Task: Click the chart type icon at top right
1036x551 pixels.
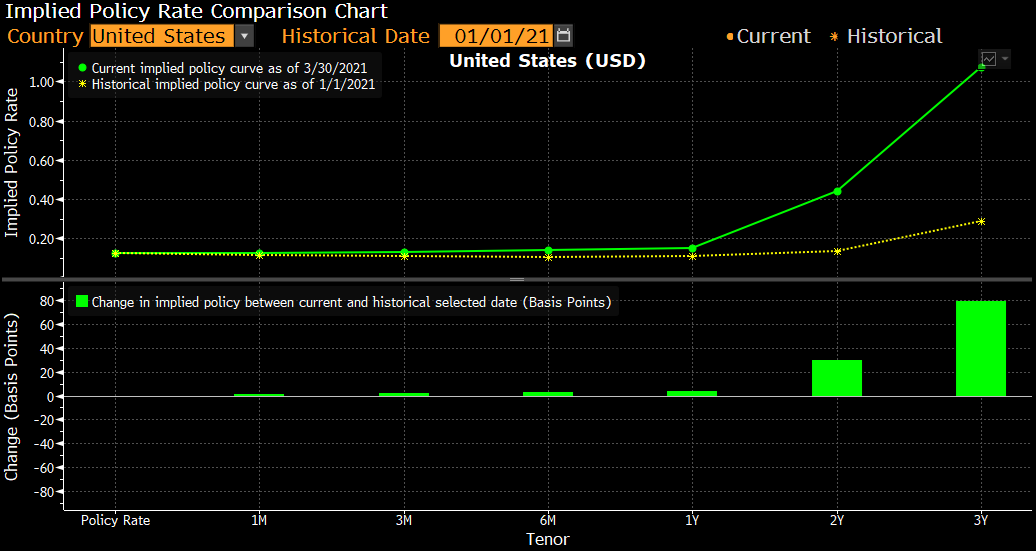Action: [x=988, y=59]
